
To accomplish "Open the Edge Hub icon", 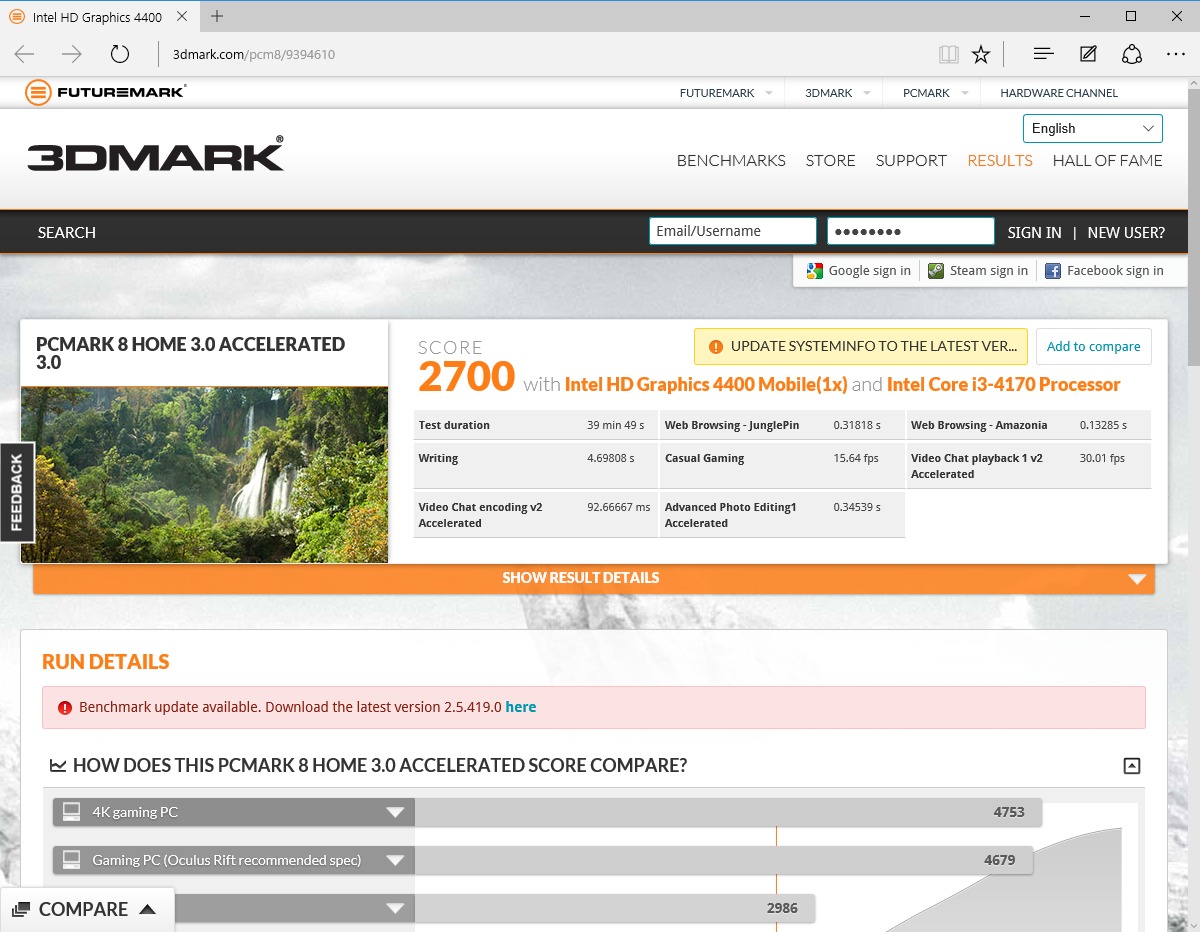I will 1043,54.
